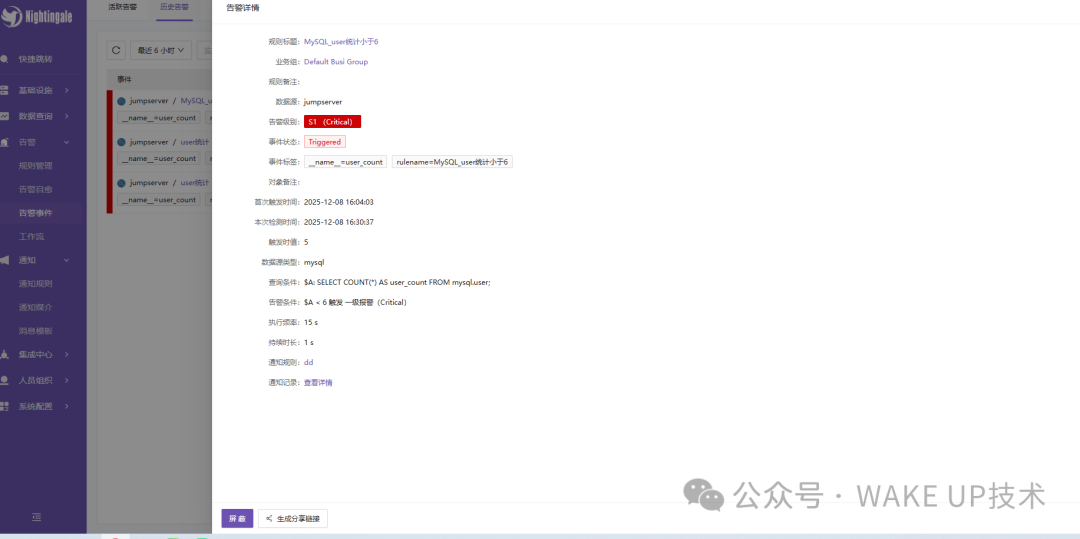Viewport: 1080px width, 539px height.
Task: Click the S1 (Critical) severity badge
Action: point(332,122)
